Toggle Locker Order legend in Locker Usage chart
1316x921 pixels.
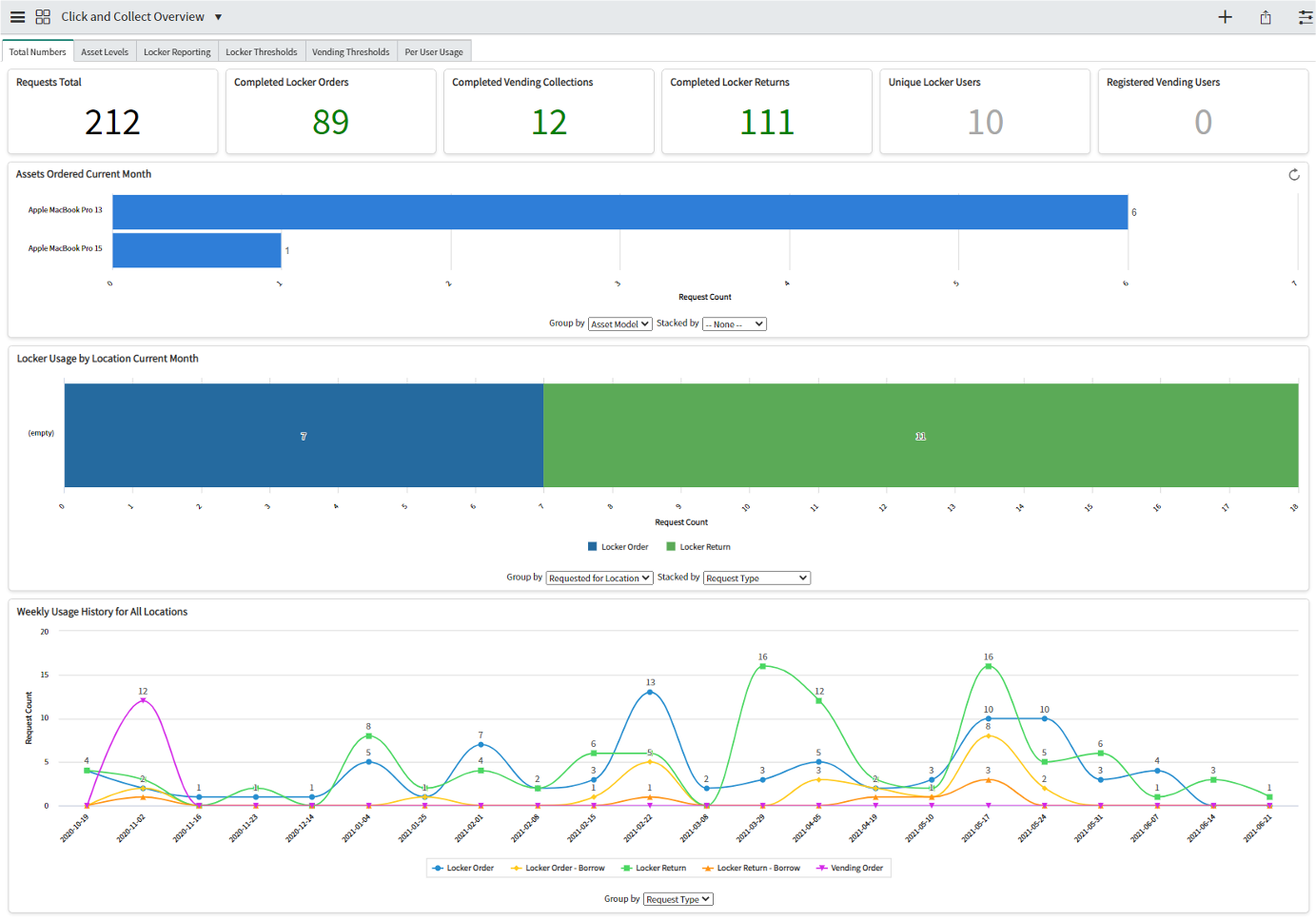(x=619, y=547)
